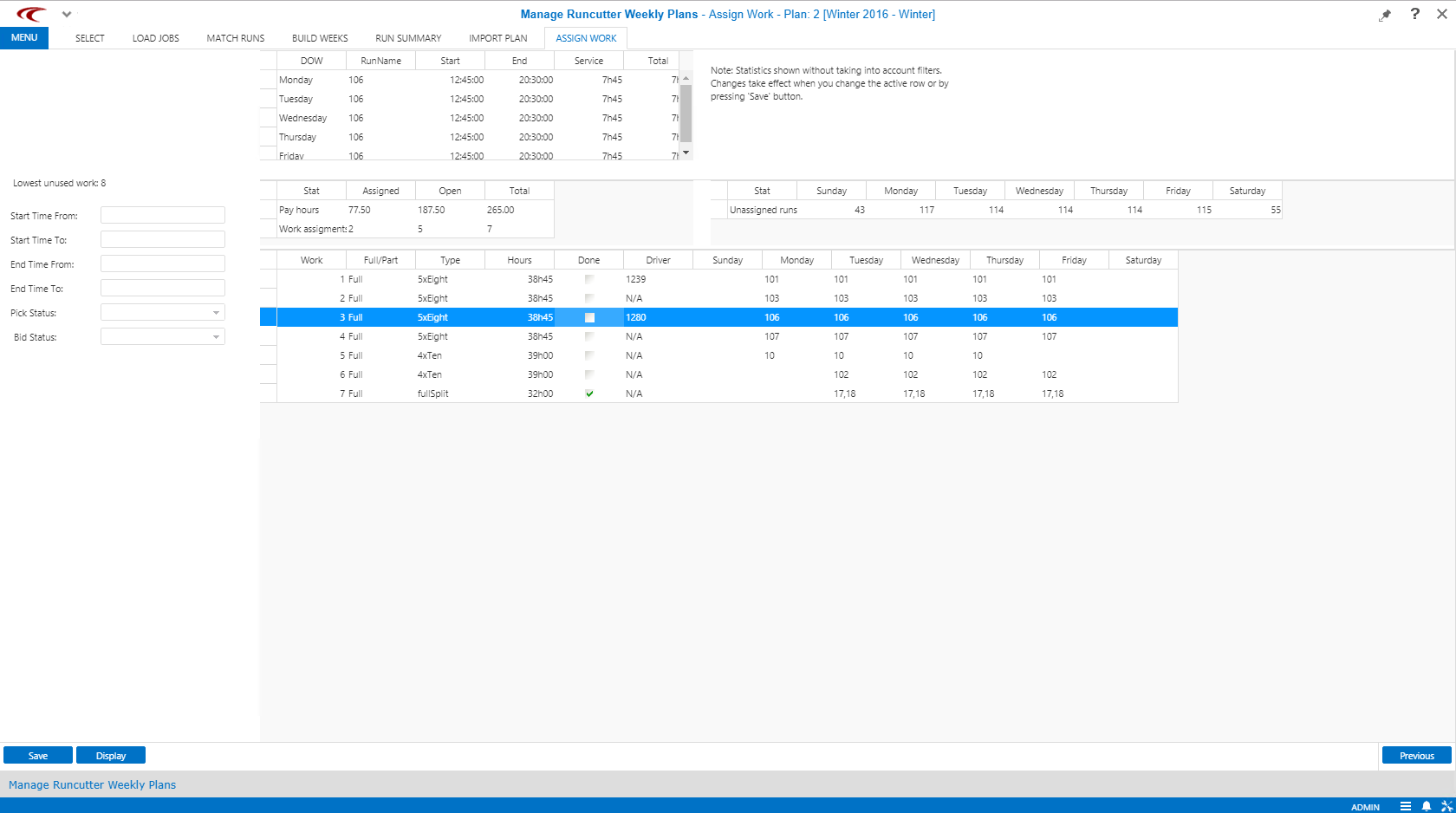The height and width of the screenshot is (813, 1456).
Task: Open tools using the wrench icon
Action: tap(1446, 806)
